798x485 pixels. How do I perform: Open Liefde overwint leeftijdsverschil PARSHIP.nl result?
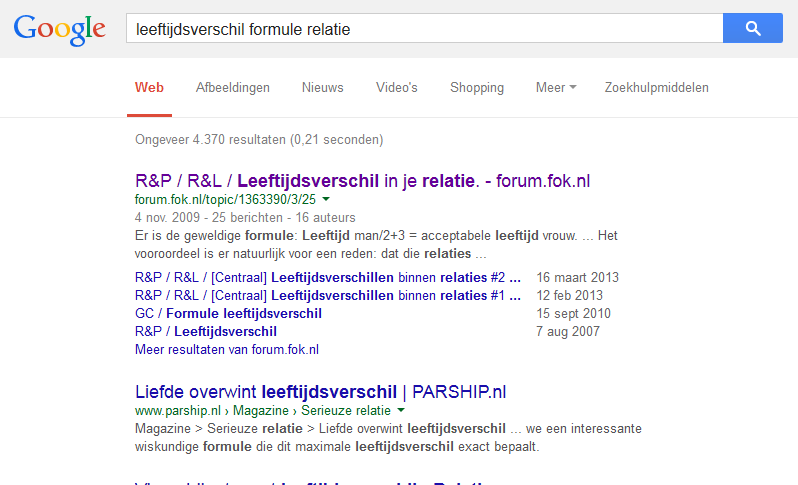tap(321, 392)
